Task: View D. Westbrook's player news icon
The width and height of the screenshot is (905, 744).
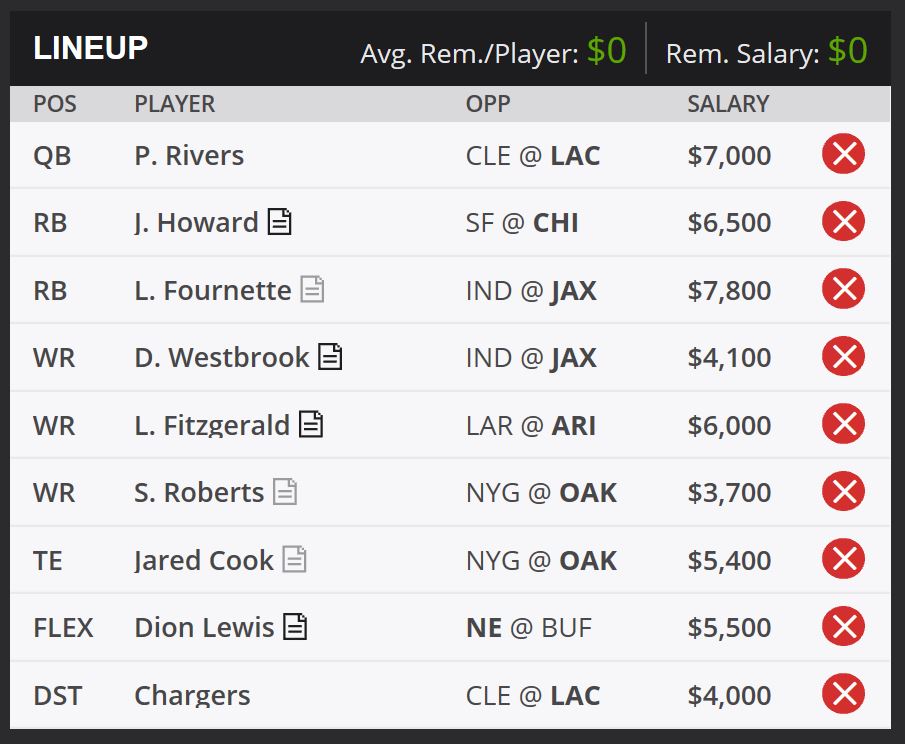Action: pyautogui.click(x=331, y=357)
